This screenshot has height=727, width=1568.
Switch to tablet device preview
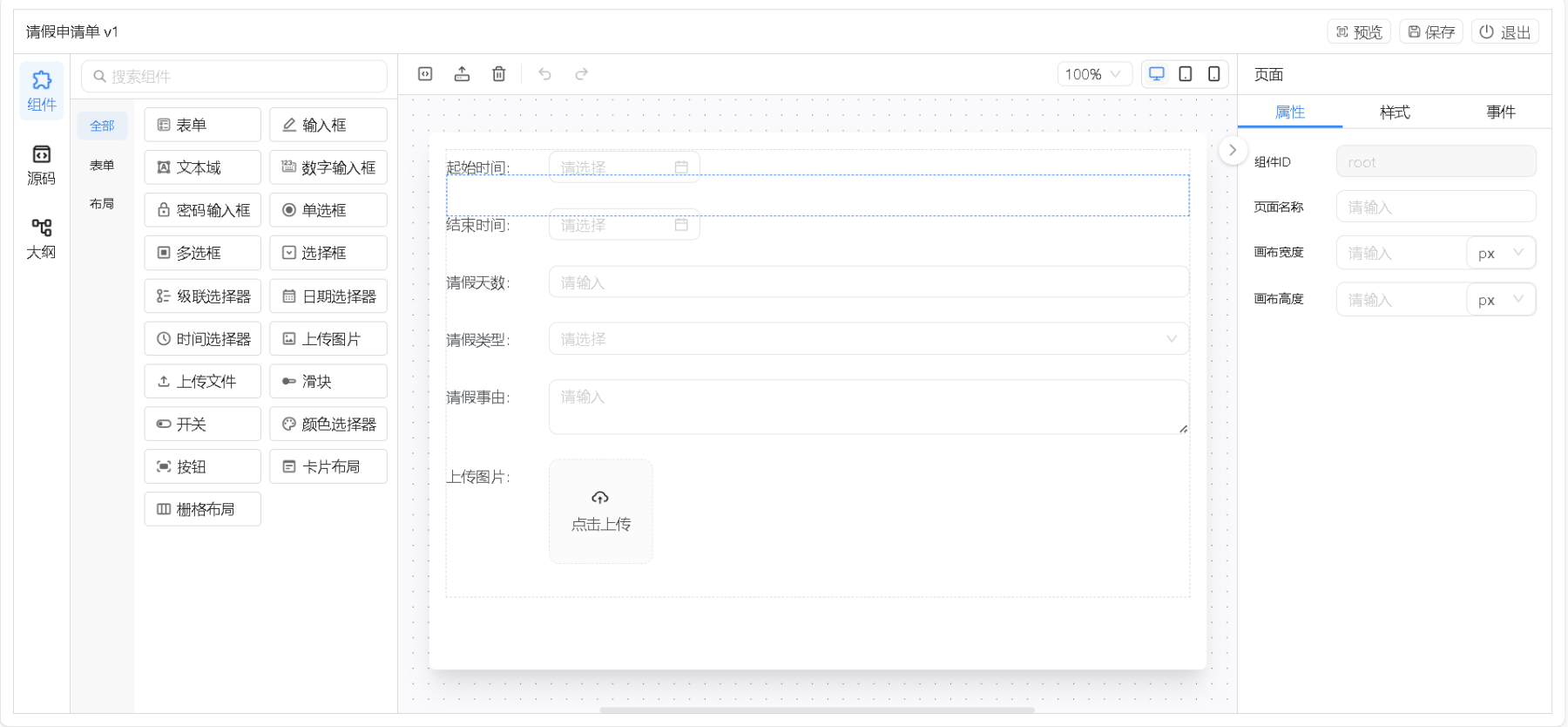1185,74
